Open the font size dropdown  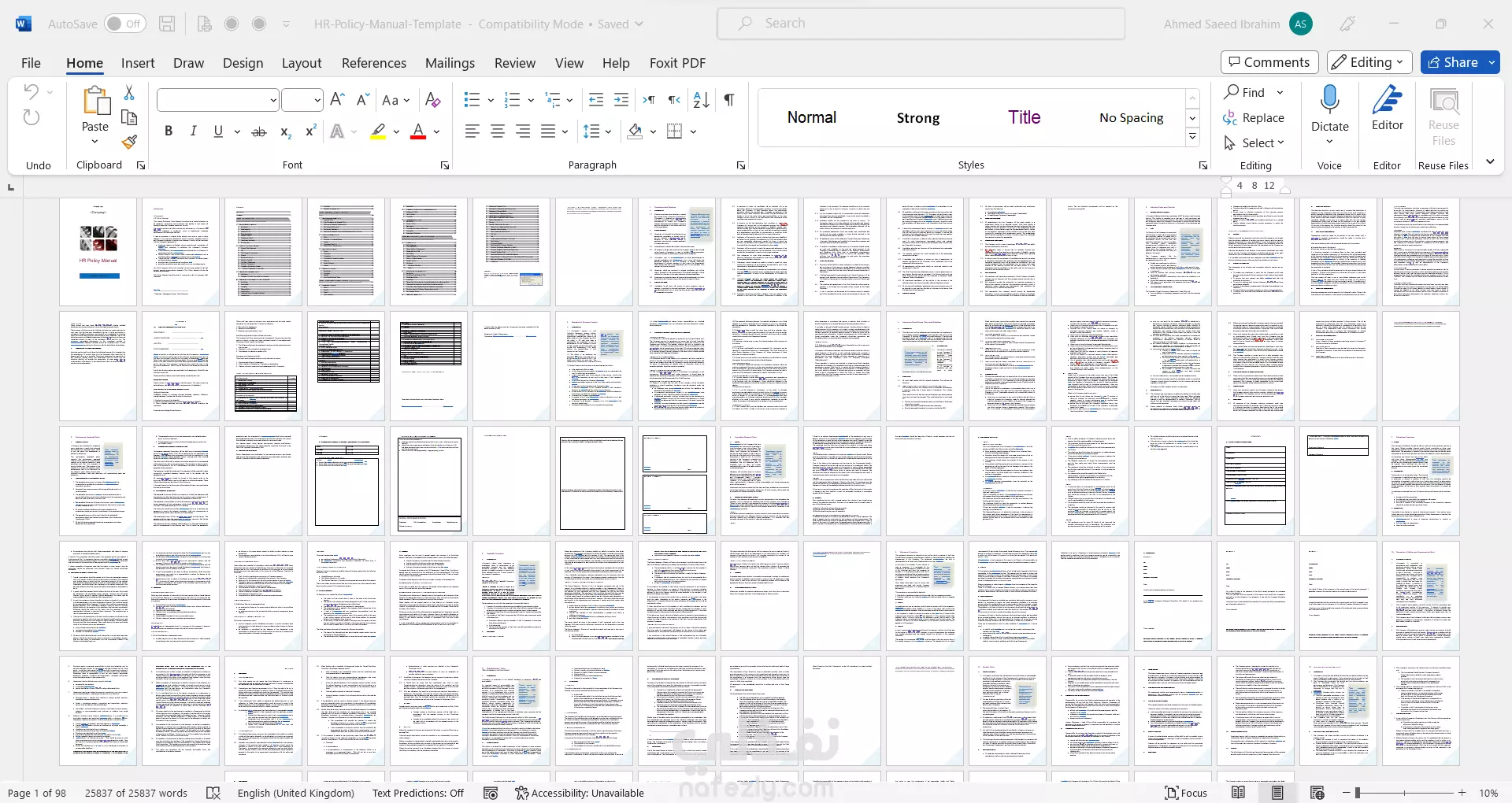(x=317, y=100)
